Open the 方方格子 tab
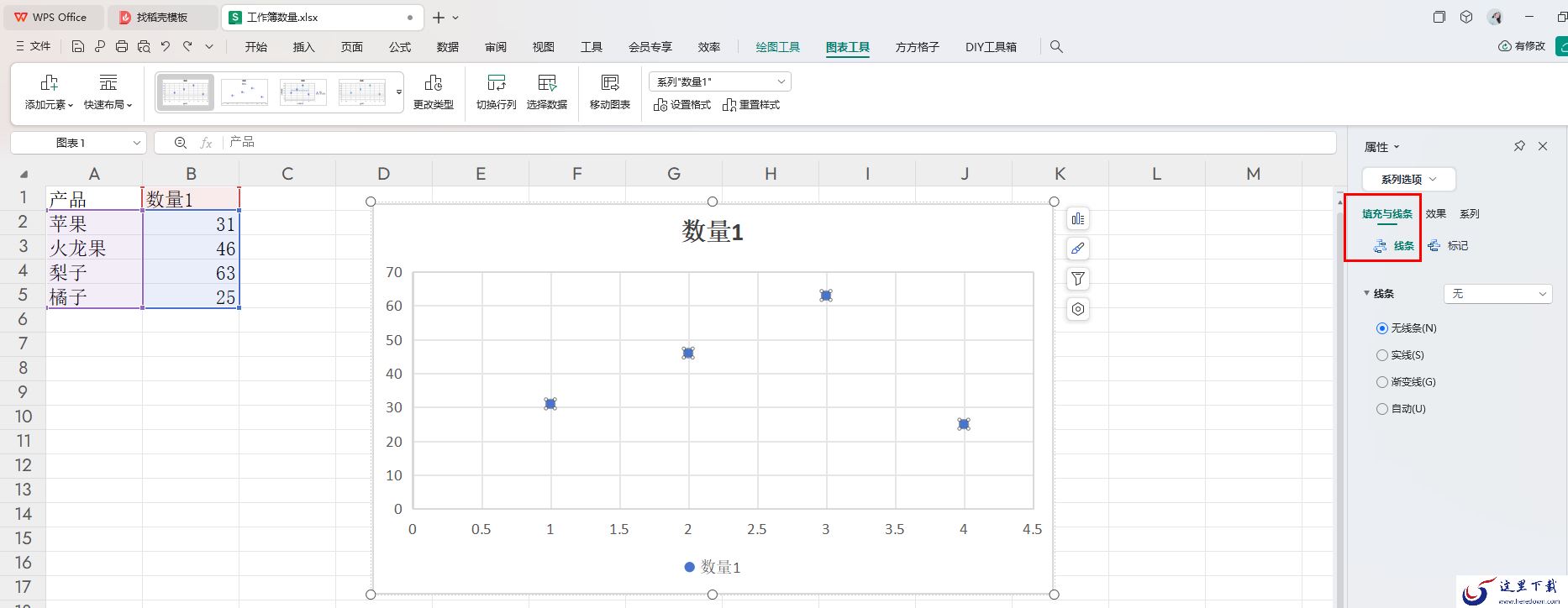1568x608 pixels. 918,47
